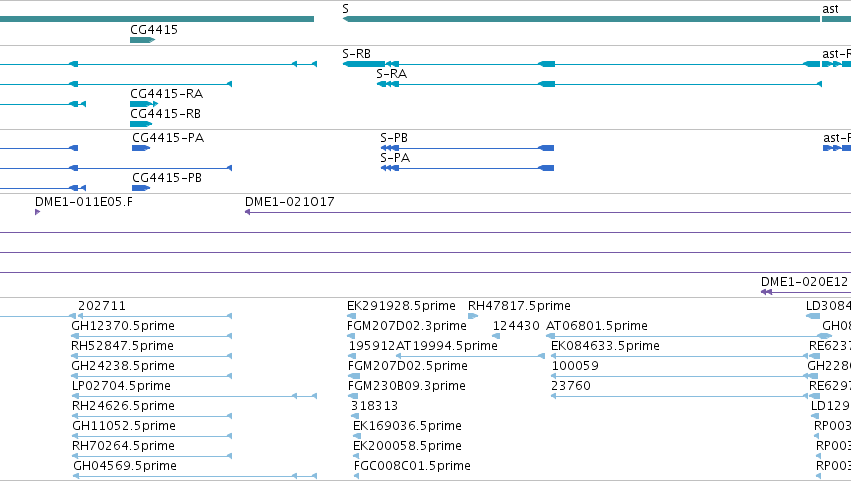Click the AT06801.5prime alignment line
Image resolution: width=851 pixels, height=481 pixels.
(688, 336)
